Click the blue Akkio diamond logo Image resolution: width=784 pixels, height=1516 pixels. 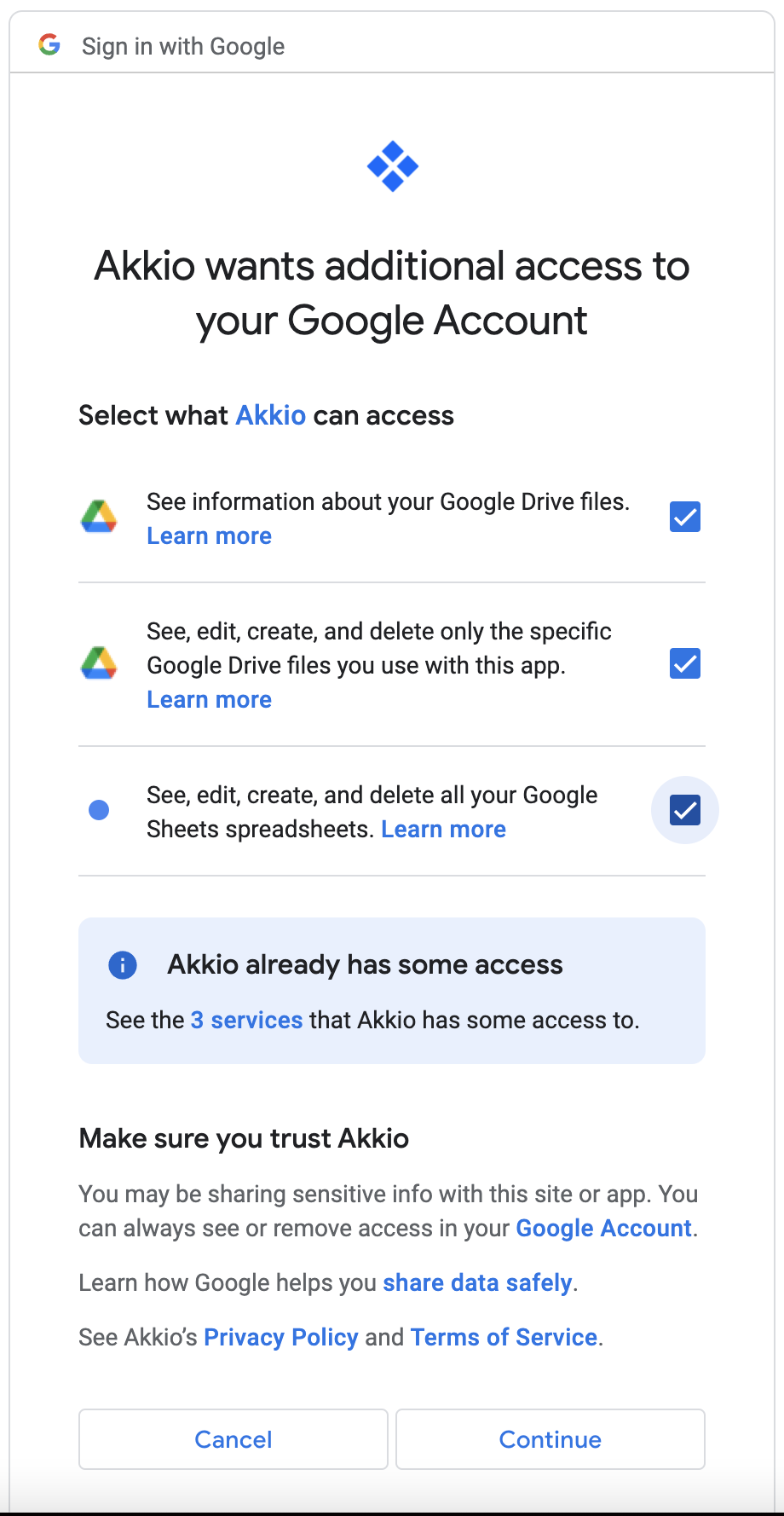(x=392, y=166)
